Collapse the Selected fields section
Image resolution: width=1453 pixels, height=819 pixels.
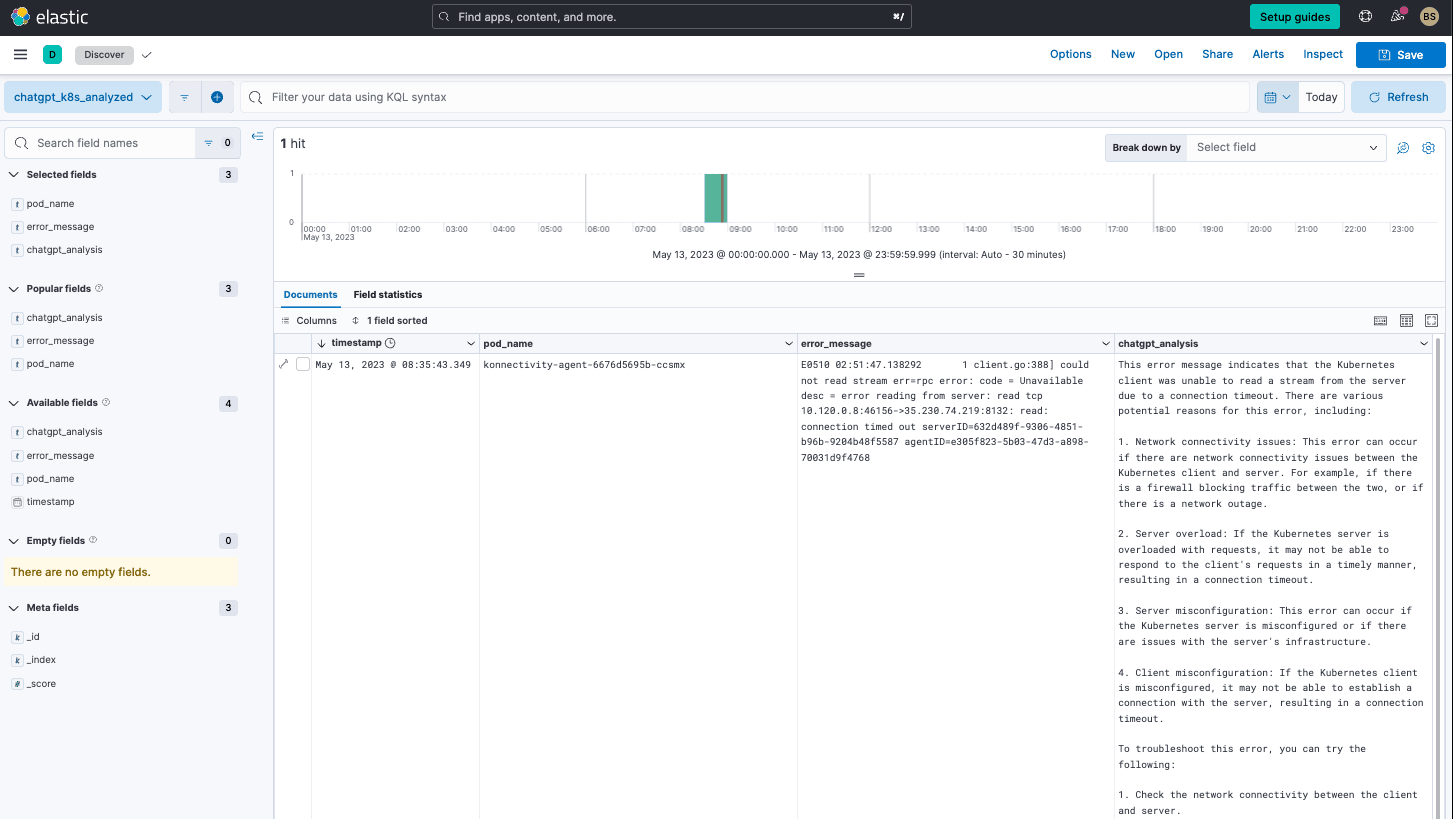coord(14,175)
